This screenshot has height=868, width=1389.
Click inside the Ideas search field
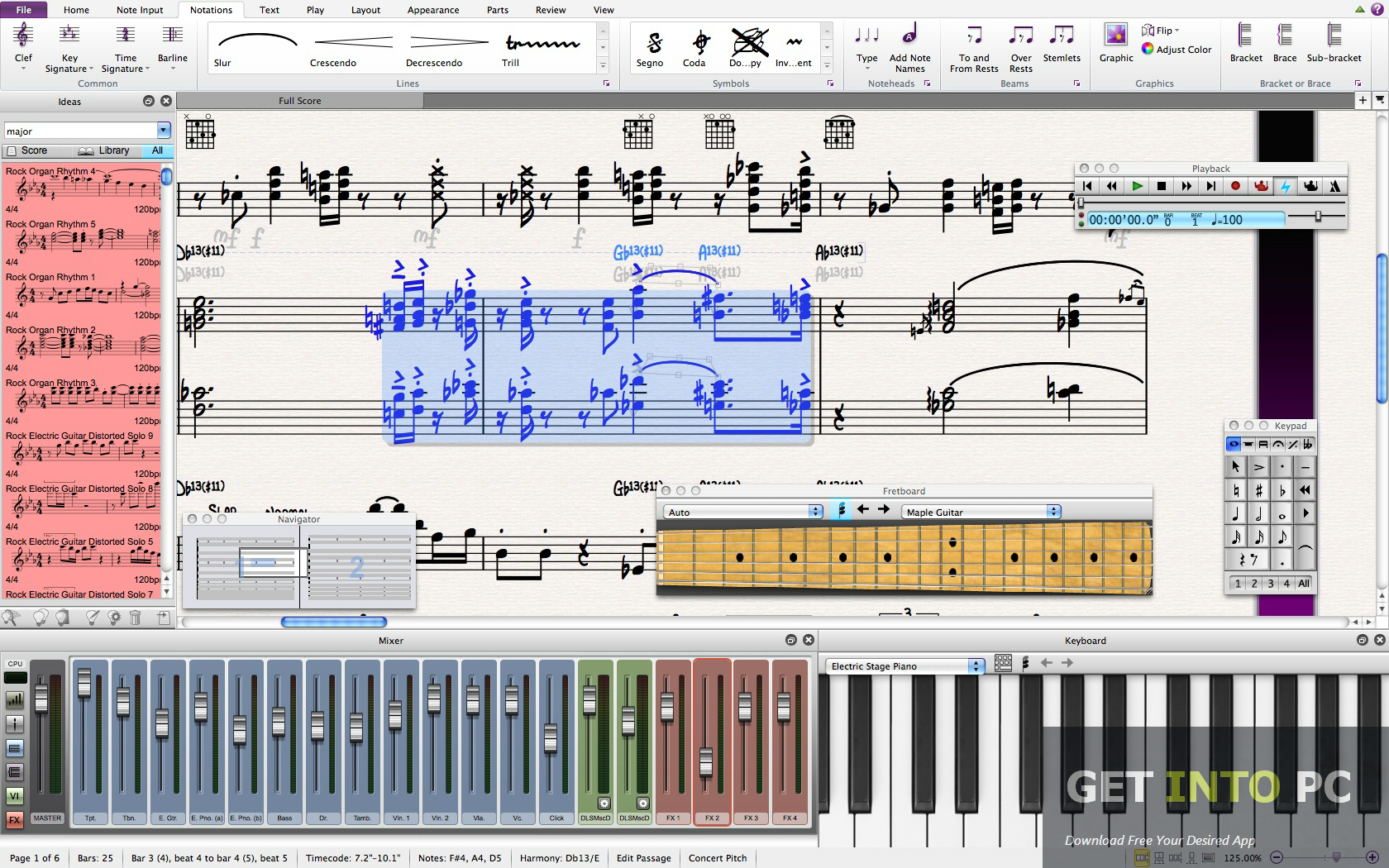[x=80, y=131]
